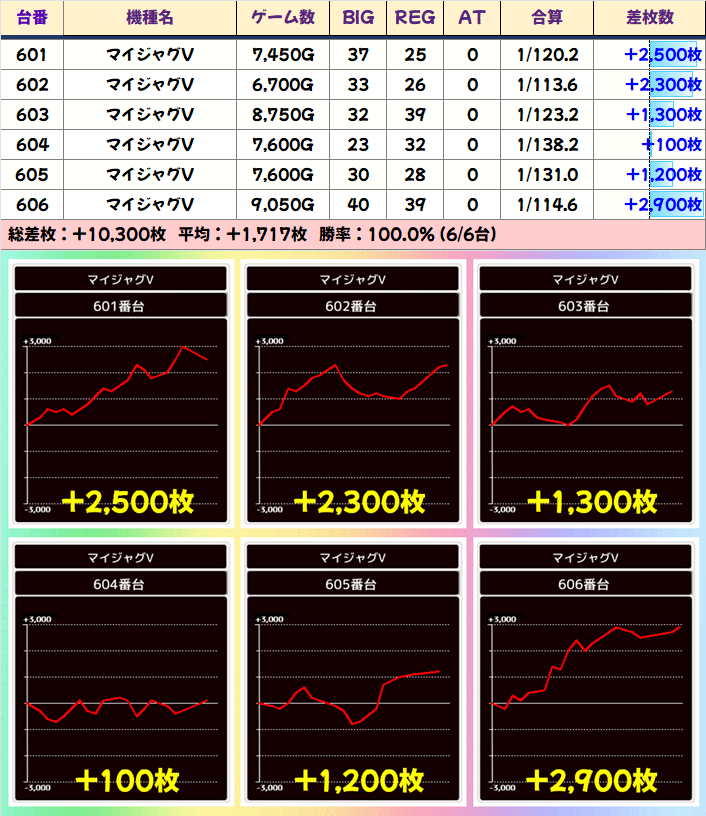Click the REG column header

tap(415, 18)
